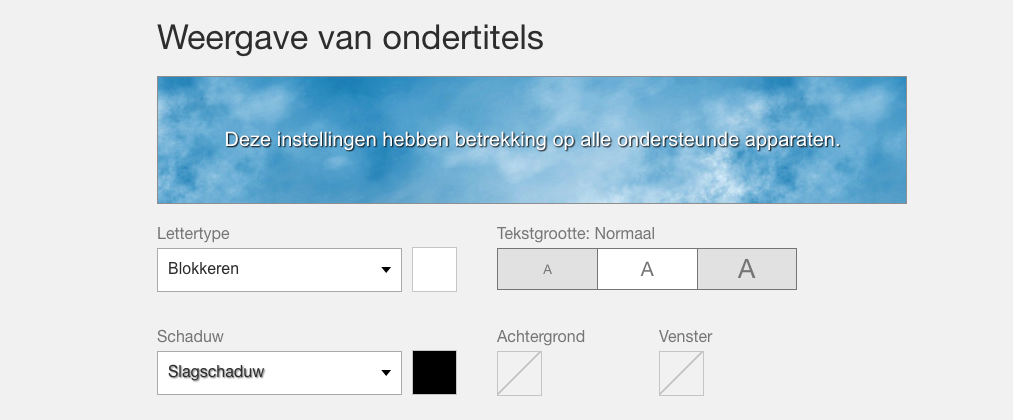Click the Achtergrond label
Screen dimensions: 1013x420
click(540, 336)
